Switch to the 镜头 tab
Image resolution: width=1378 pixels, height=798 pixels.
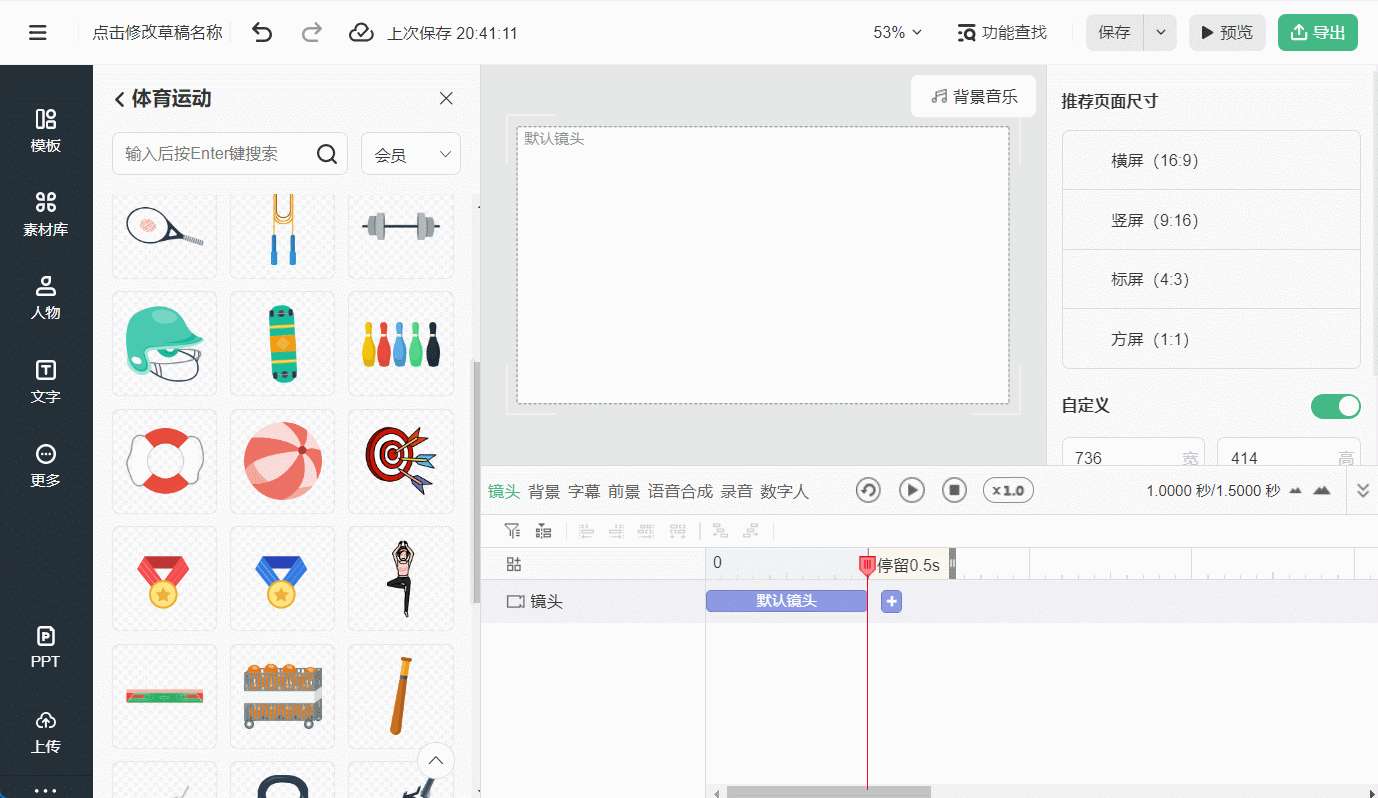click(x=504, y=491)
